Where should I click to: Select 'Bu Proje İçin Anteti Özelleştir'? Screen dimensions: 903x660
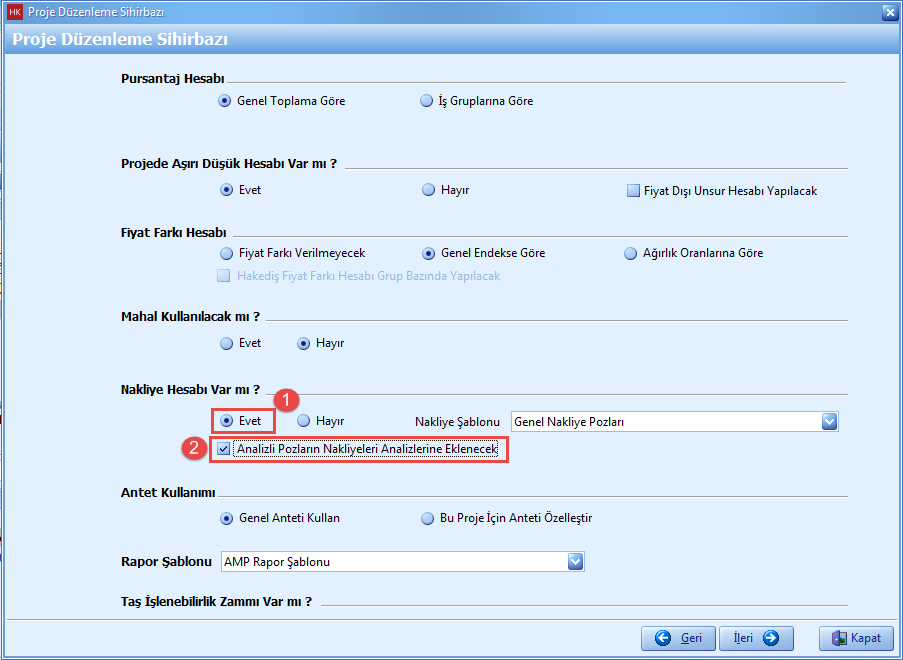coord(428,518)
